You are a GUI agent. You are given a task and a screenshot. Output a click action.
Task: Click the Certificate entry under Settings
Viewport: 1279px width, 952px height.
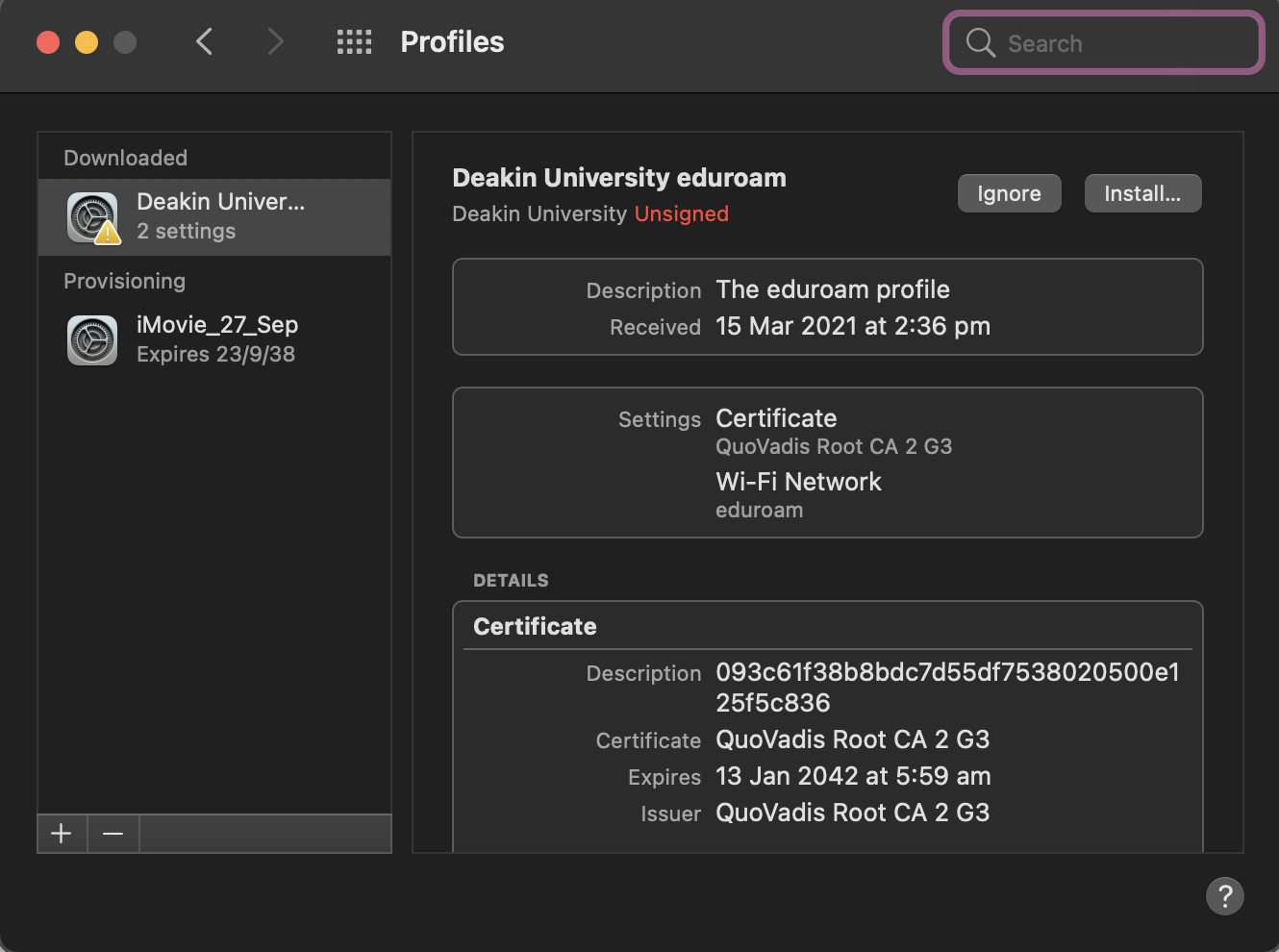pyautogui.click(x=776, y=418)
